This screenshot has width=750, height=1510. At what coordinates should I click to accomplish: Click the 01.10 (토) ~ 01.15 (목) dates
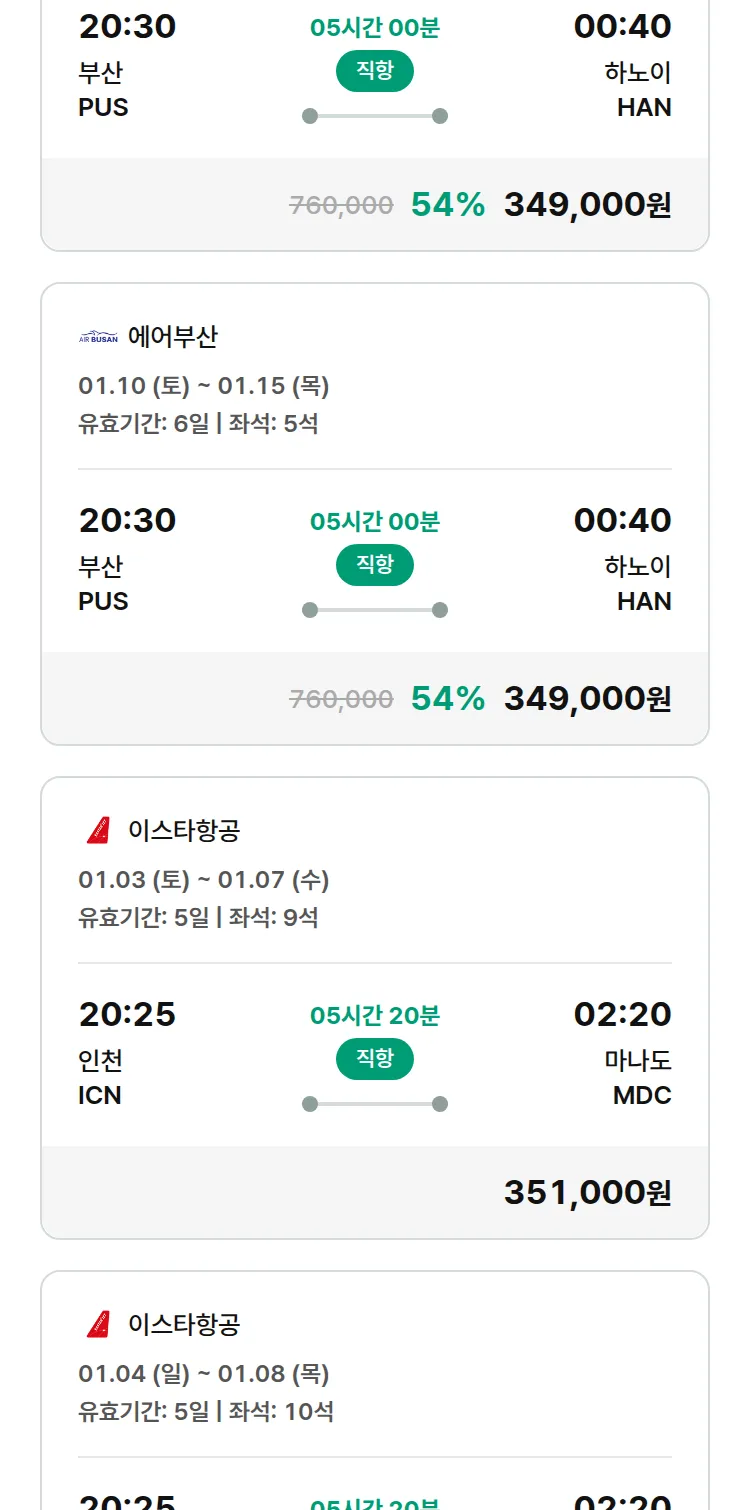[204, 386]
